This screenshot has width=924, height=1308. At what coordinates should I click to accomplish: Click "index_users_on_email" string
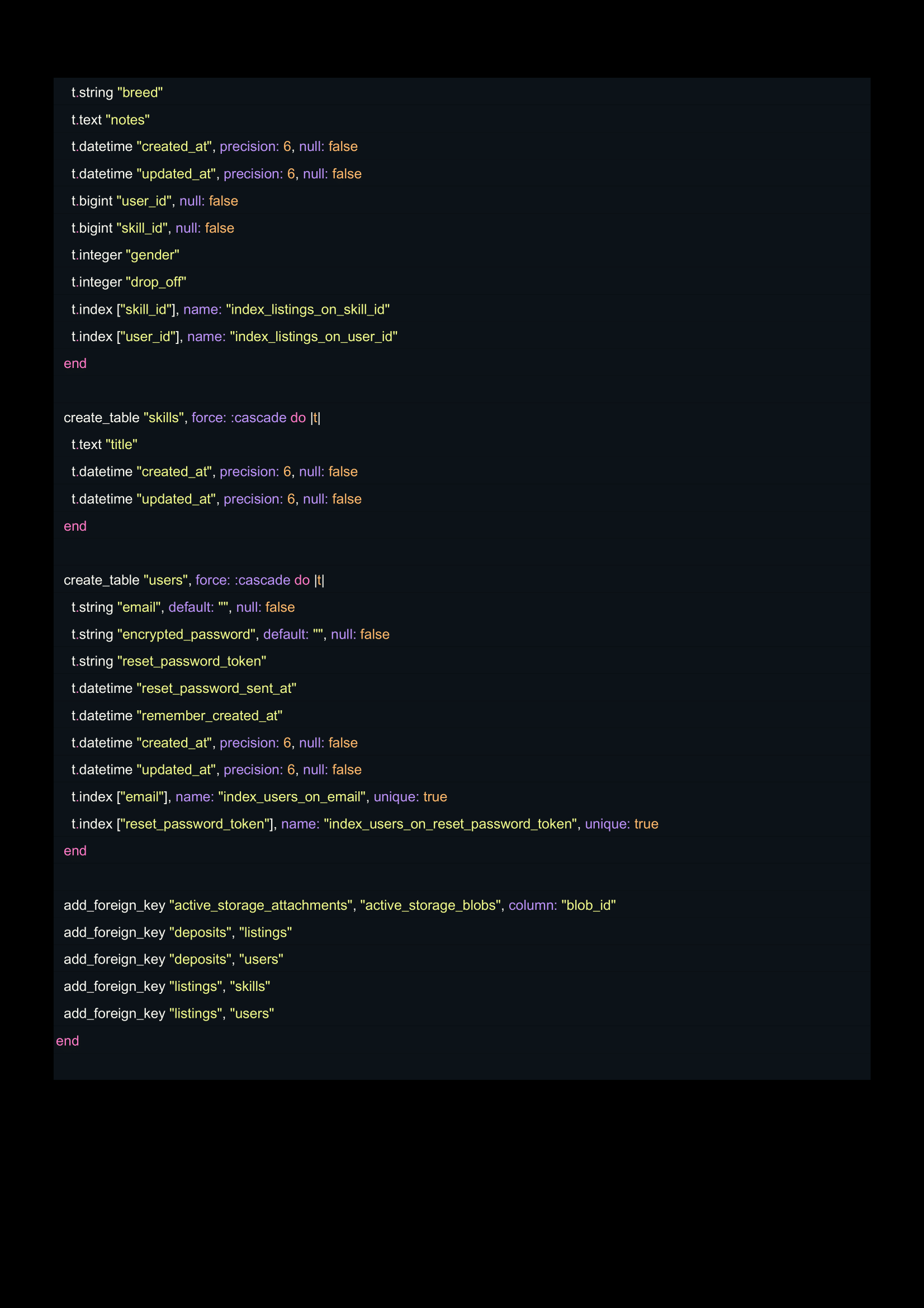click(x=292, y=797)
